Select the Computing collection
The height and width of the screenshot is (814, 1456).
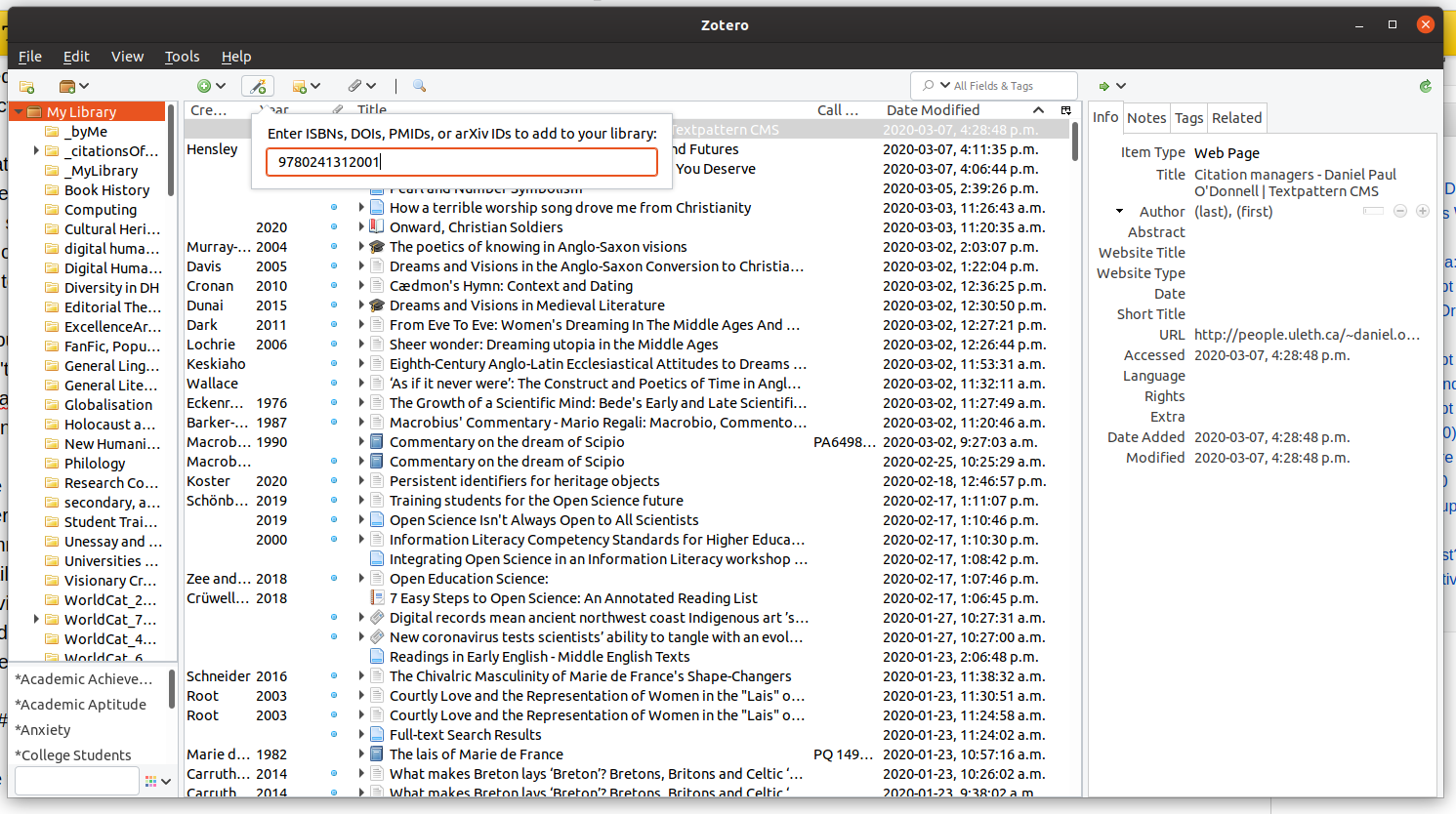[101, 210]
